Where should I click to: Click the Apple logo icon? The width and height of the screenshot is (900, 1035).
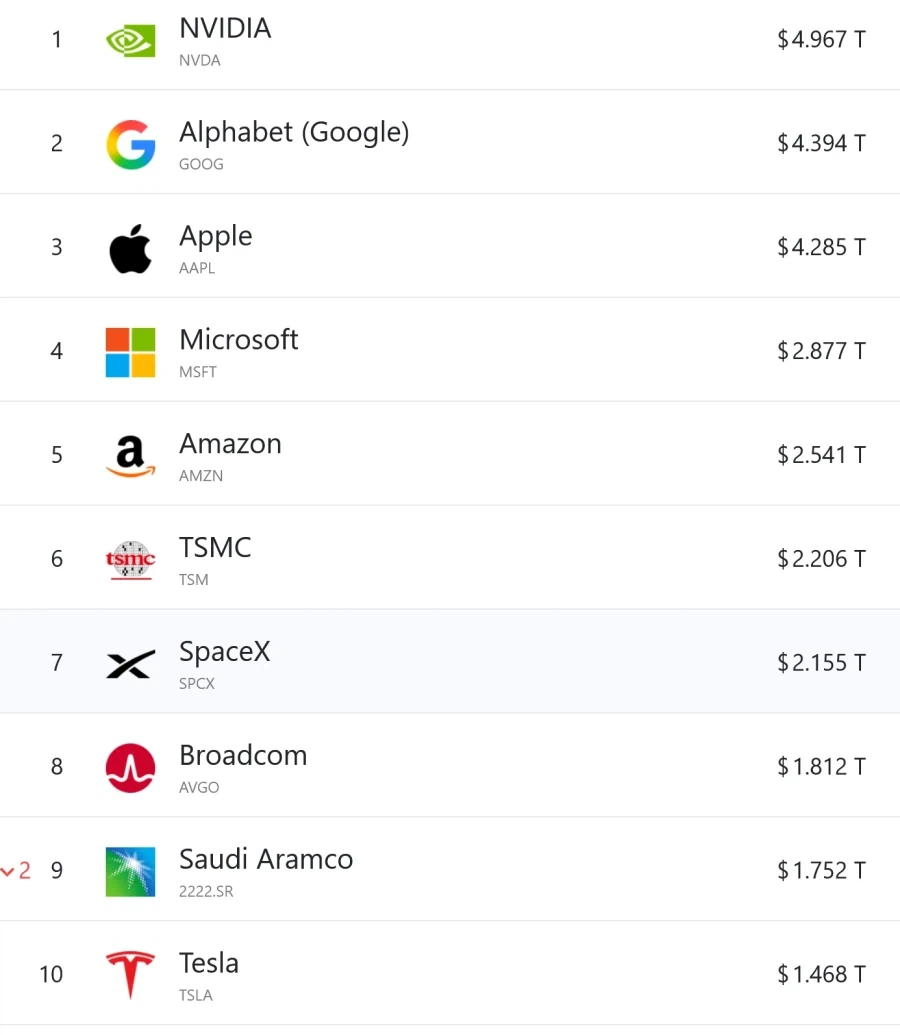[x=130, y=248]
